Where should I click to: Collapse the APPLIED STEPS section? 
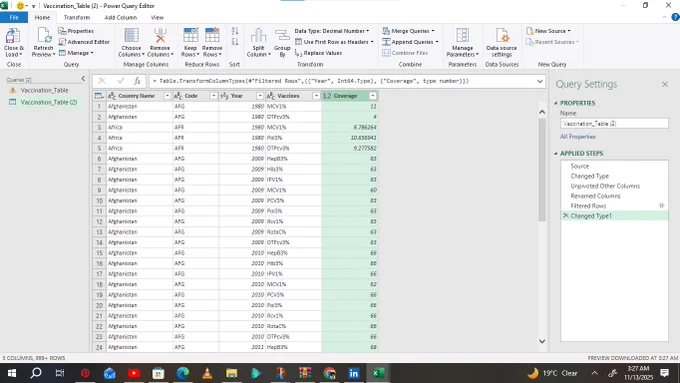pos(556,154)
